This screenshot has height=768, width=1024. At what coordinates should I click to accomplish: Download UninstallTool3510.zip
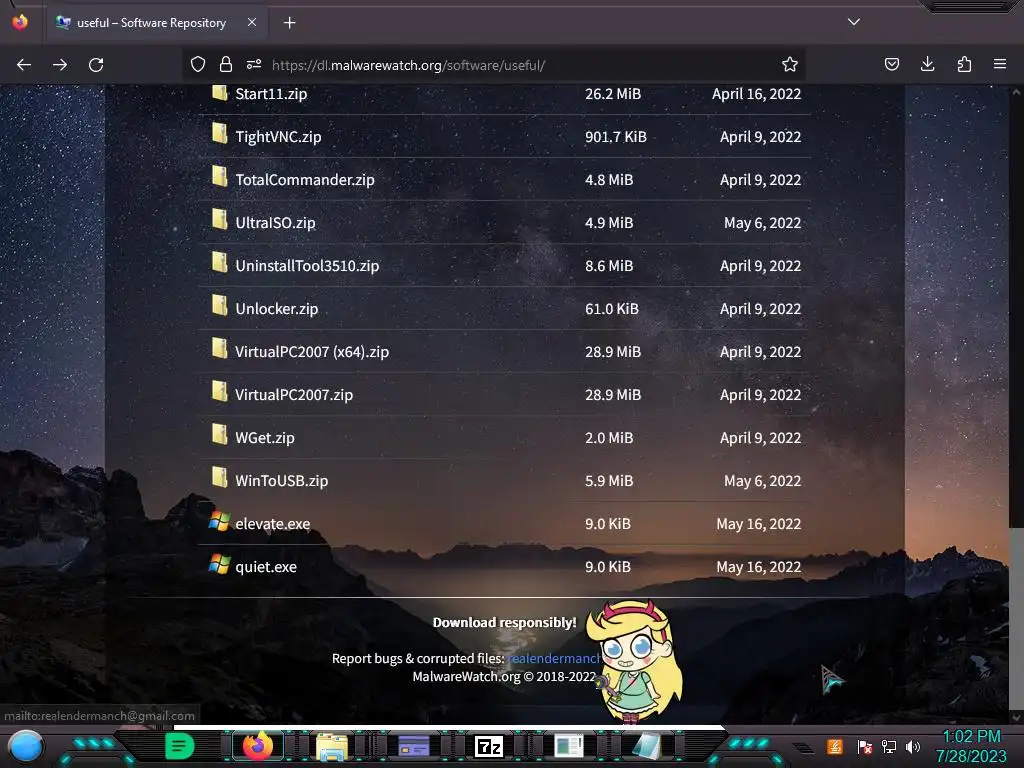pos(307,266)
